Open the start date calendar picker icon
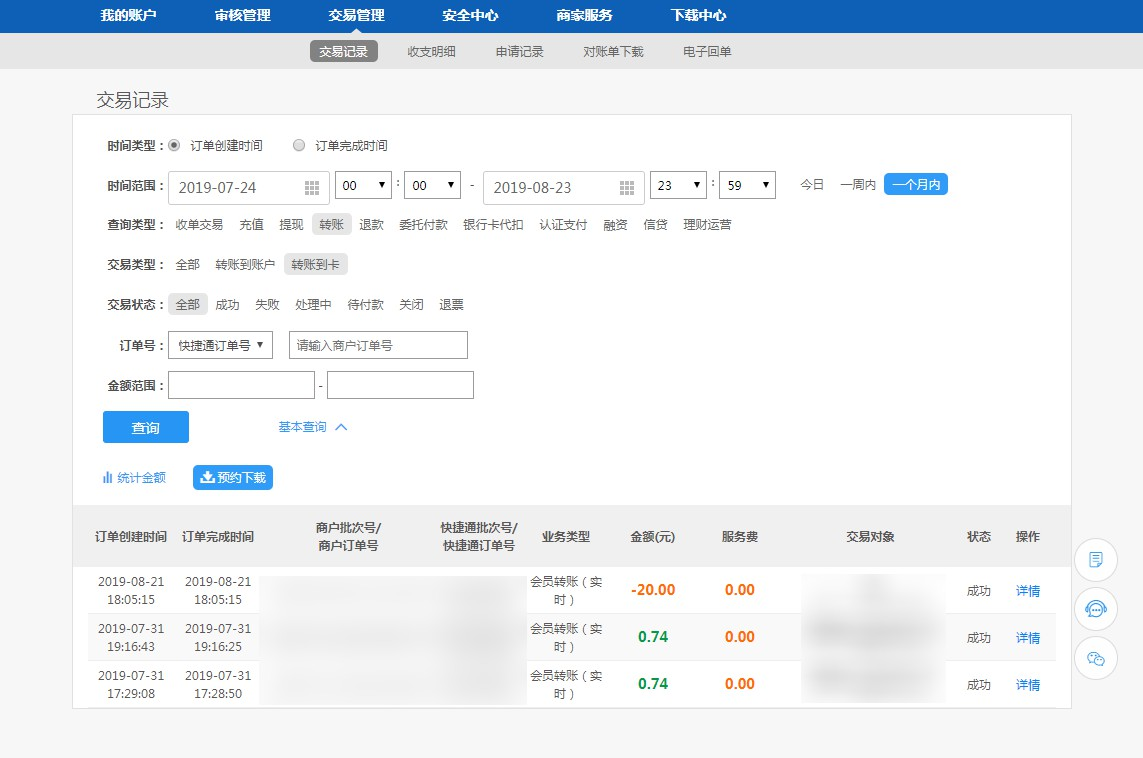Screen dimensions: 1143x758 312,188
